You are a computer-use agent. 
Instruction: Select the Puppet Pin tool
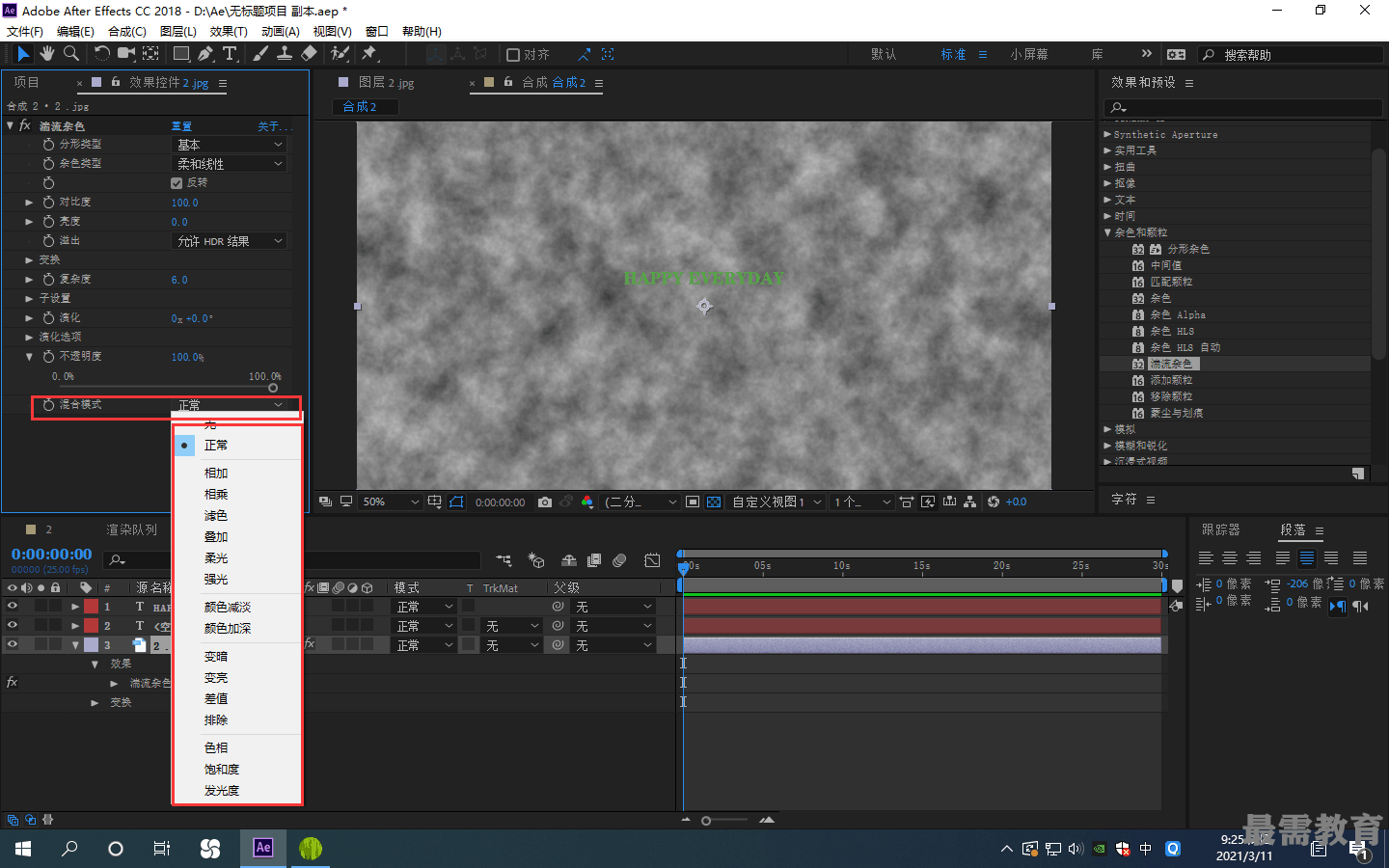click(x=369, y=54)
